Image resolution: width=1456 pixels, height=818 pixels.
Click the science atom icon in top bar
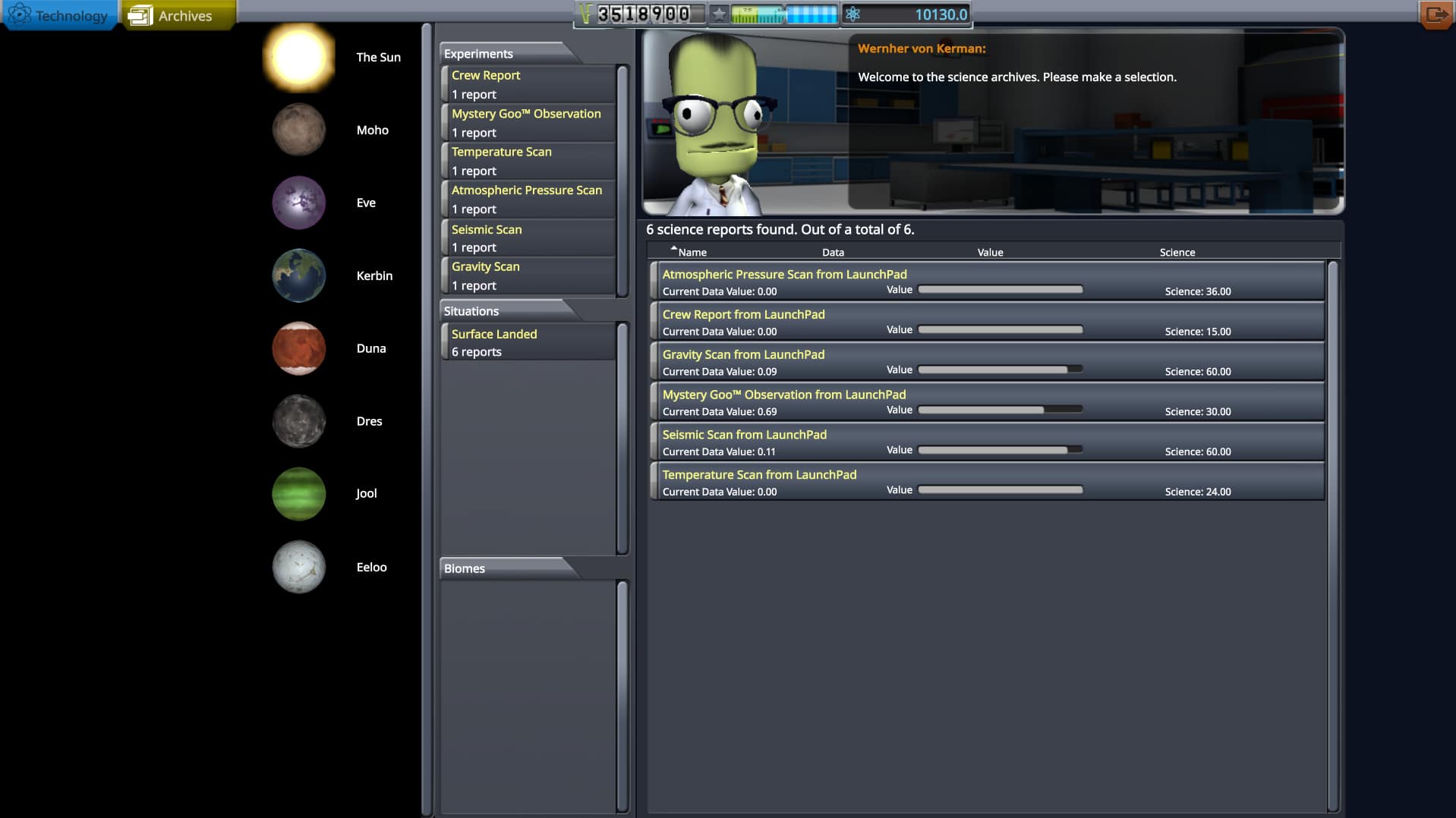tap(852, 14)
